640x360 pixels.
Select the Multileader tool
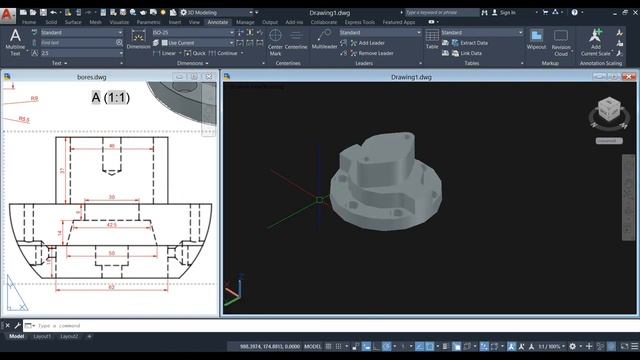coord(324,39)
